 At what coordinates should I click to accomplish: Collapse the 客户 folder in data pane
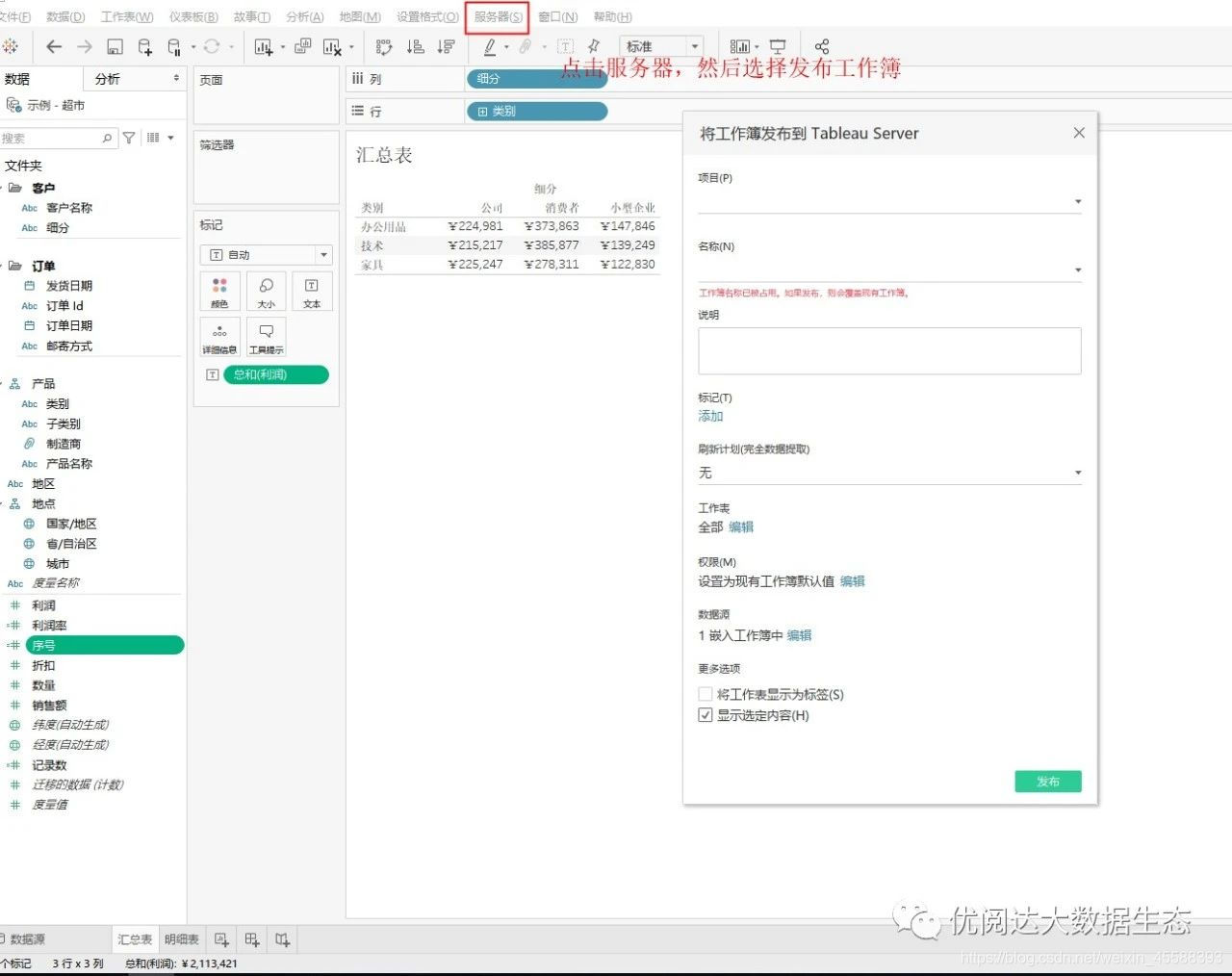pyautogui.click(x=3, y=188)
